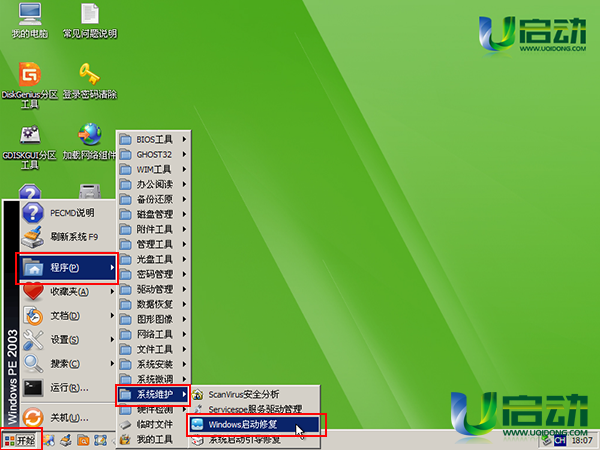Open PECMD说明 in the start menu
This screenshot has height=450, width=600.
[68, 213]
